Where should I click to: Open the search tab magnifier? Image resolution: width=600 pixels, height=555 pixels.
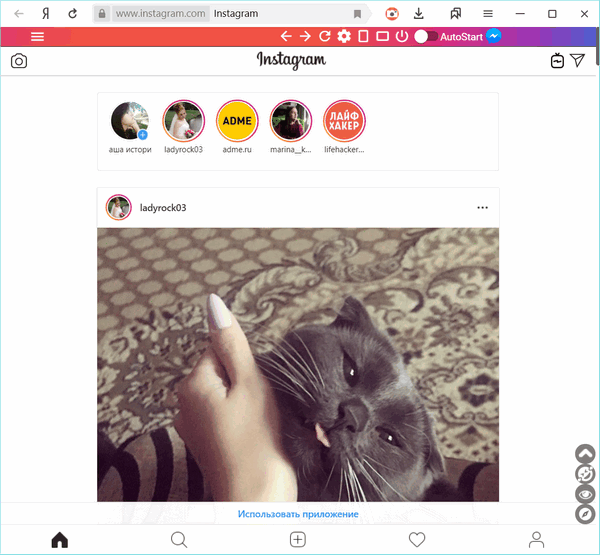tap(179, 540)
